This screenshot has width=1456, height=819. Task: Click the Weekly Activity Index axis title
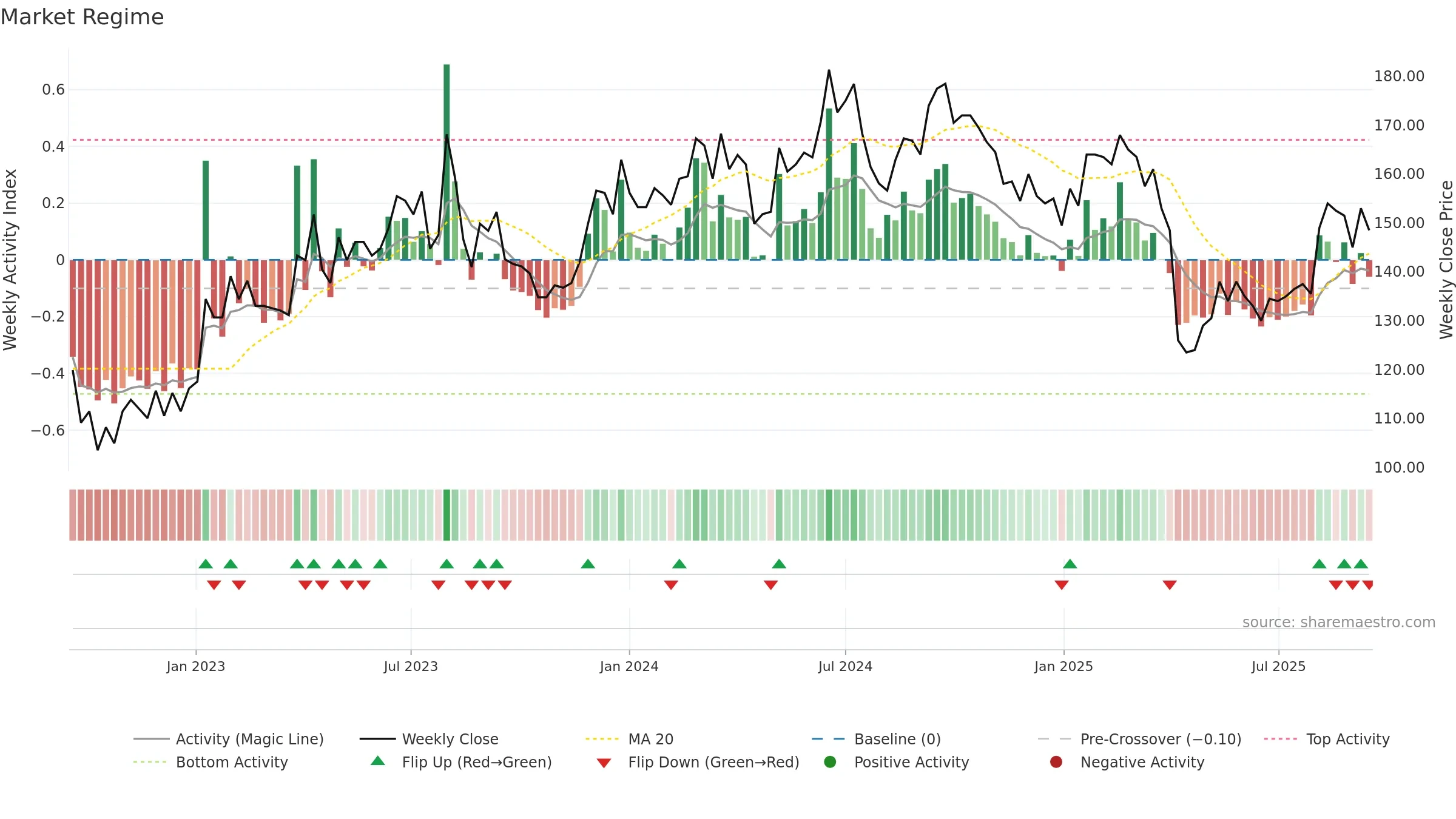[10, 260]
